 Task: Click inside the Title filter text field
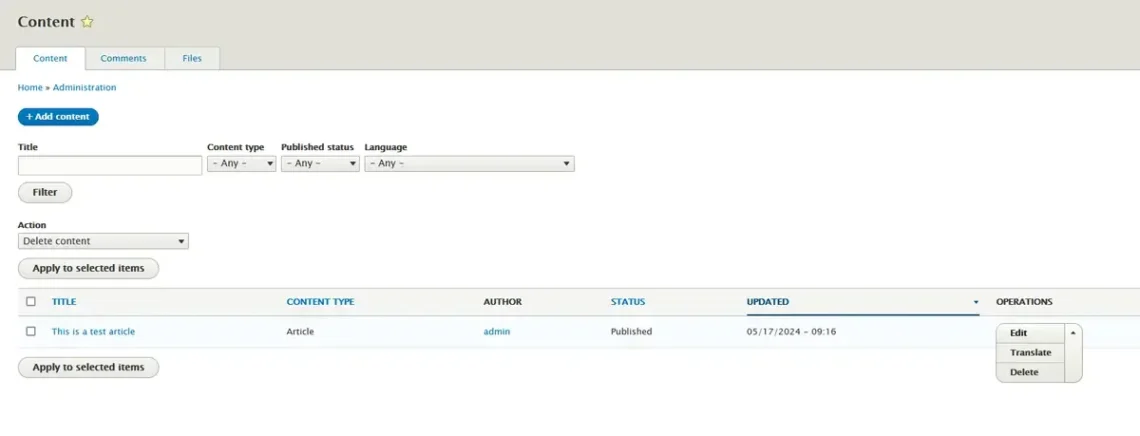(x=110, y=165)
